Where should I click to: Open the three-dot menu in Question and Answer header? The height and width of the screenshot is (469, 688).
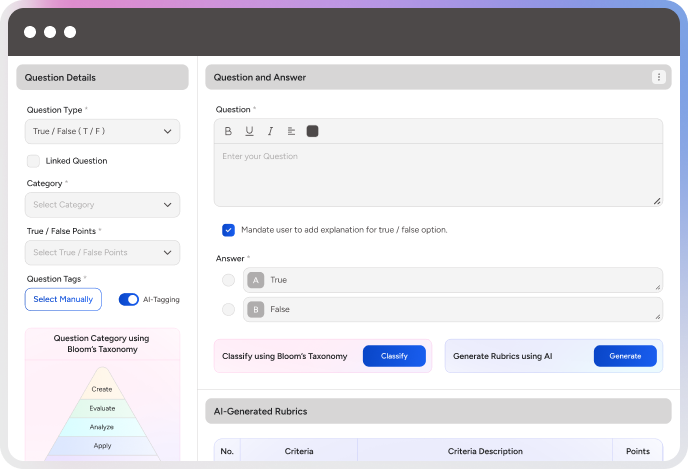point(658,77)
